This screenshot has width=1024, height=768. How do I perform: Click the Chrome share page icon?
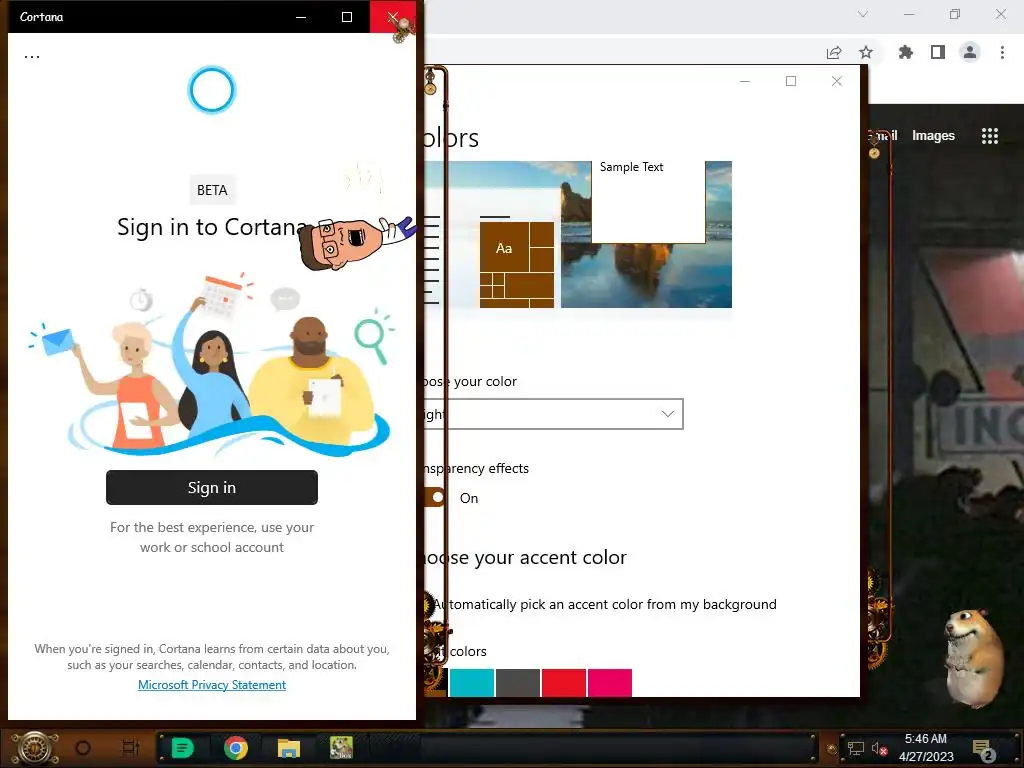834,52
